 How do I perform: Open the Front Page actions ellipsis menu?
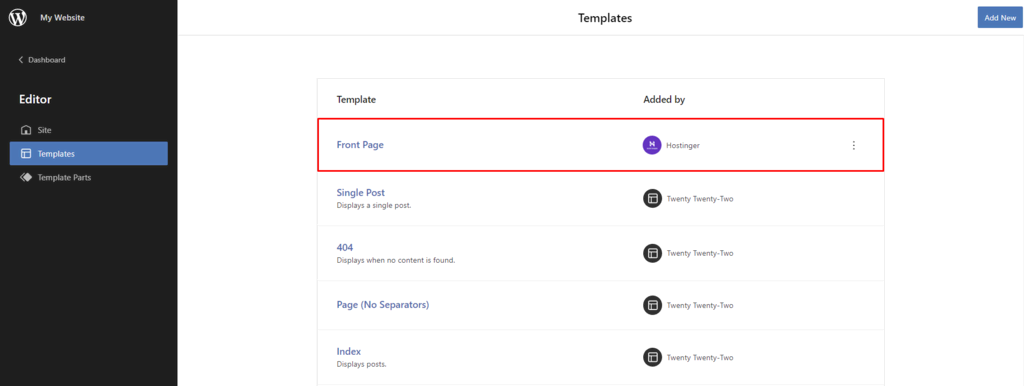click(853, 145)
